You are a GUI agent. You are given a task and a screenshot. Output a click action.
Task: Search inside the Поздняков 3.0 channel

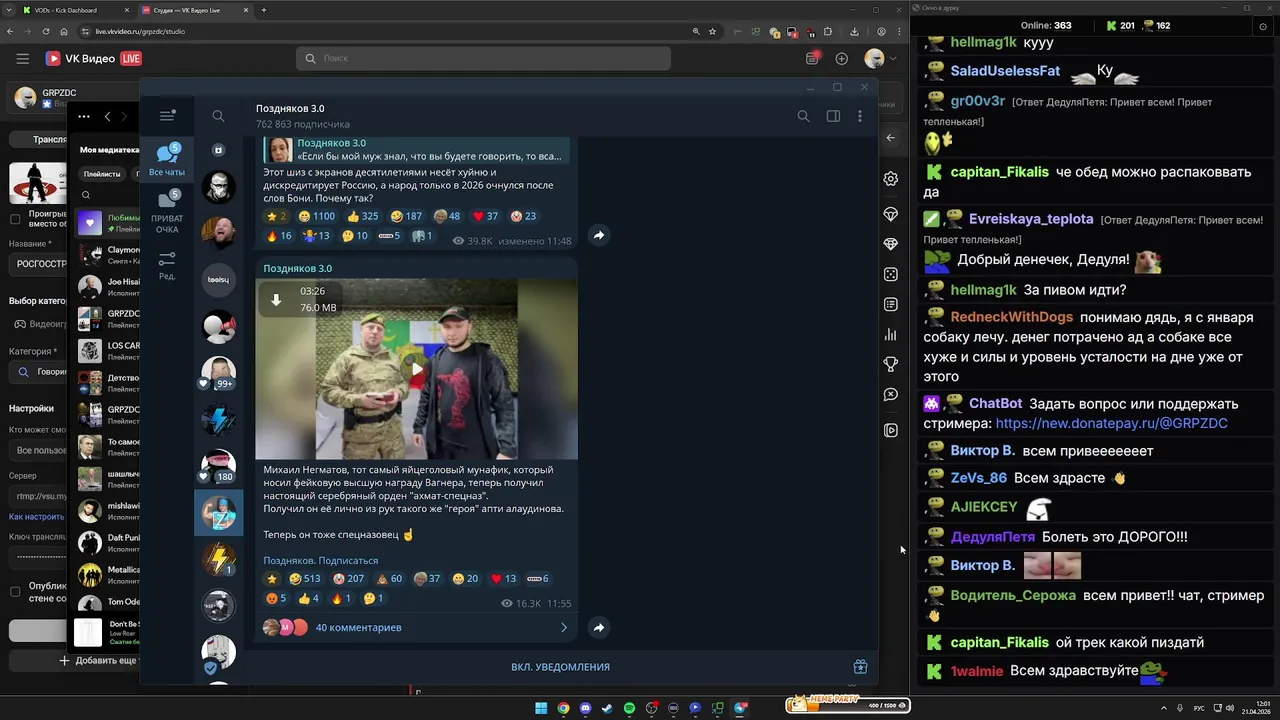803,116
